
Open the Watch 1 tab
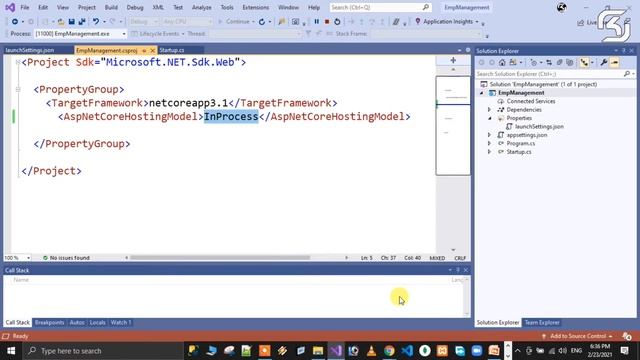click(x=121, y=322)
